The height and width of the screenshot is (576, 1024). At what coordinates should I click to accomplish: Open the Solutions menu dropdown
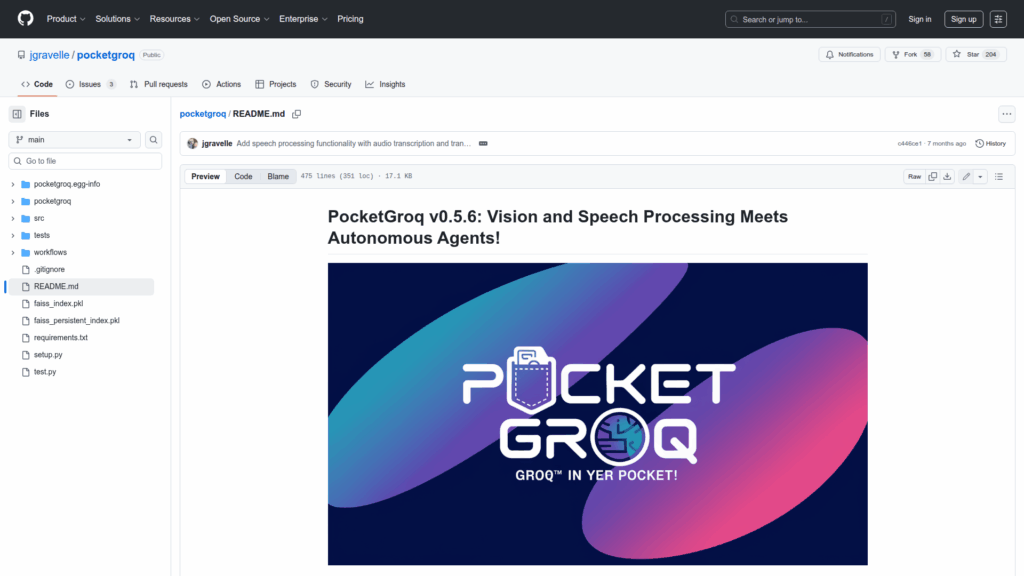click(x=118, y=19)
